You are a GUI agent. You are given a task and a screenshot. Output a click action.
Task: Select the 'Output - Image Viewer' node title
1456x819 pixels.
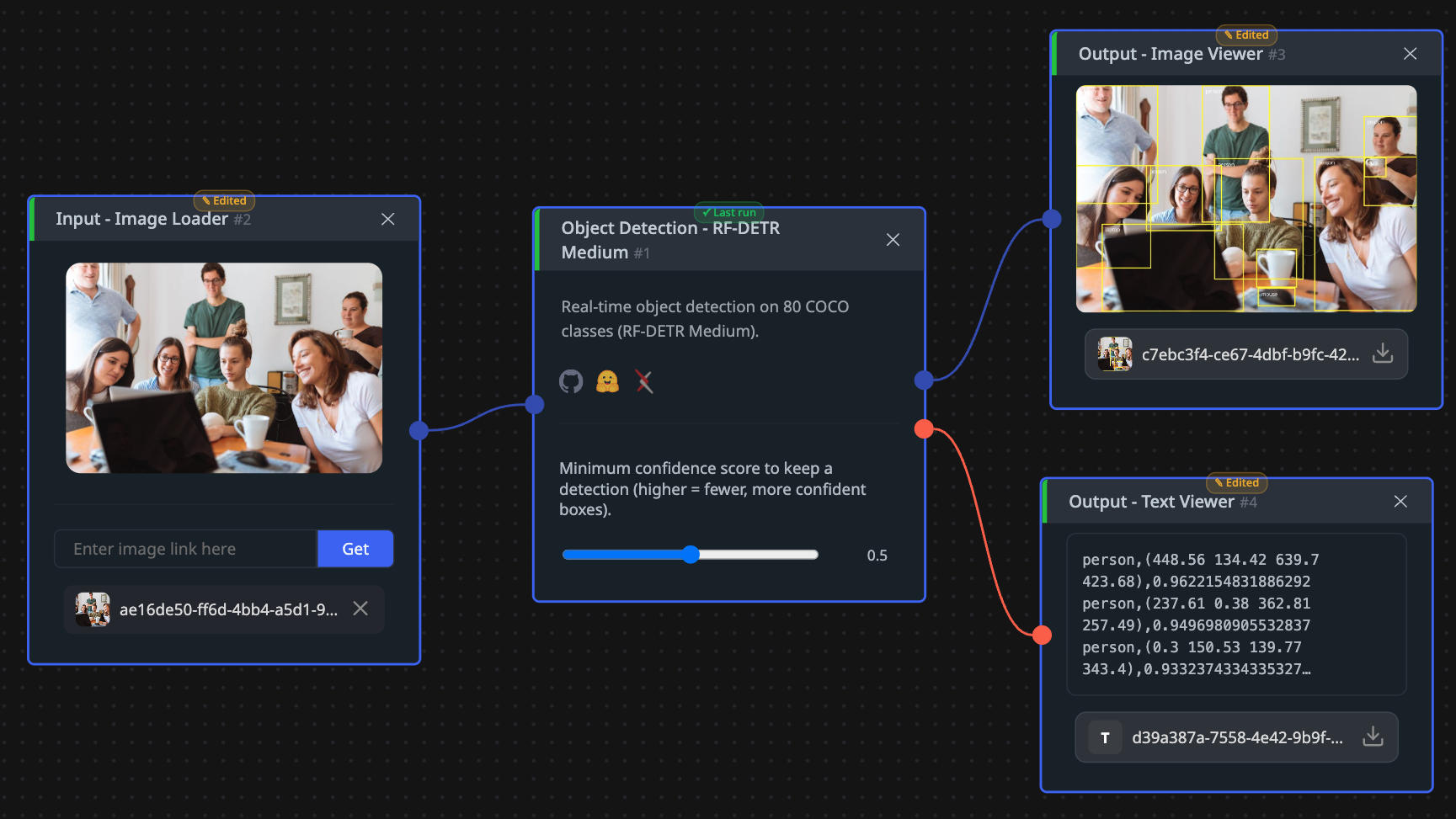pos(1171,54)
